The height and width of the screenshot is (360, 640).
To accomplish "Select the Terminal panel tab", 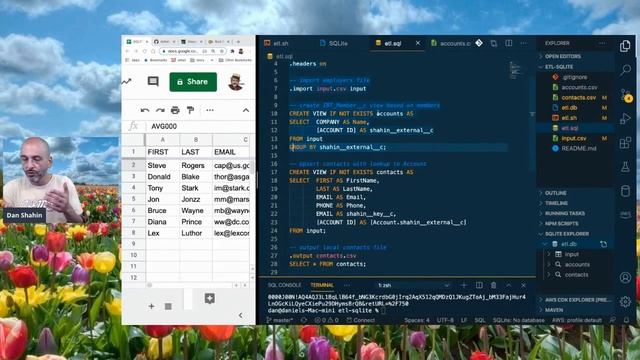I will [322, 285].
